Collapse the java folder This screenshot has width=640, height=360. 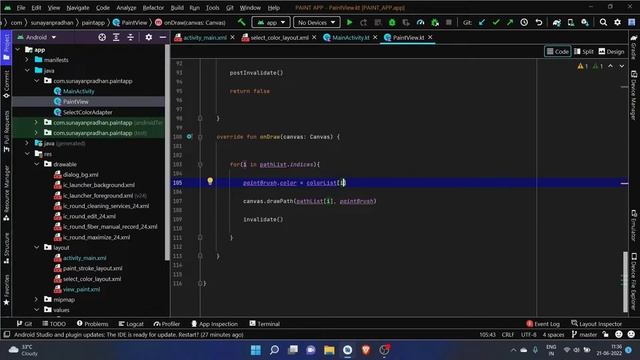[27, 70]
